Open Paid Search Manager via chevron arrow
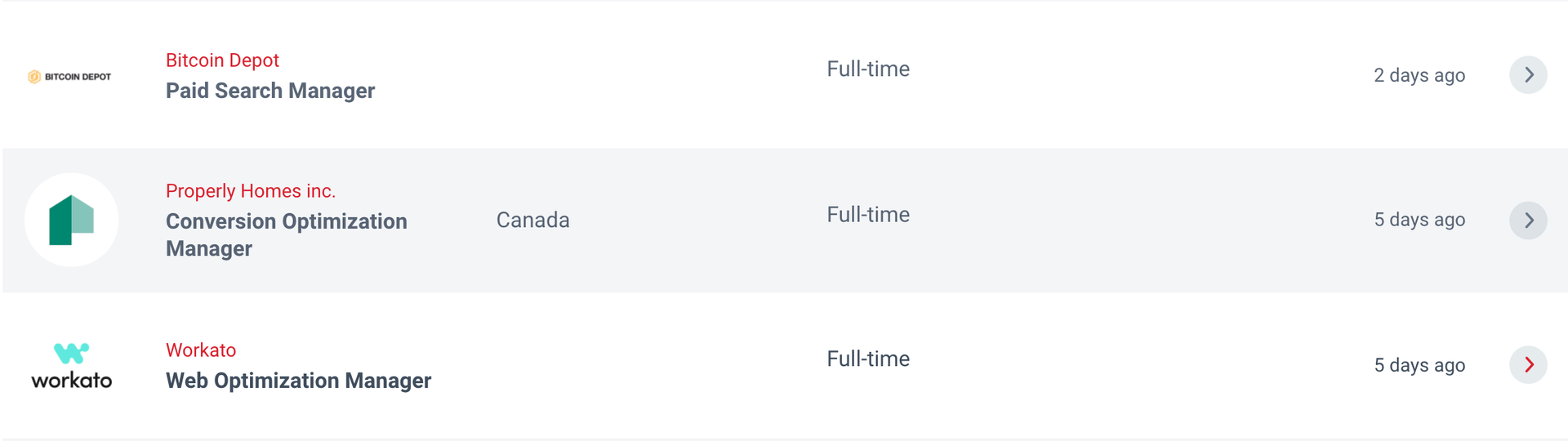The height and width of the screenshot is (441, 1568). tap(1528, 75)
